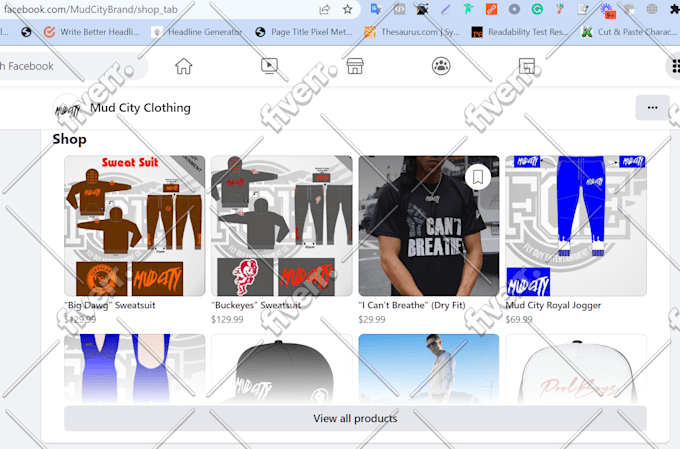The width and height of the screenshot is (680, 449).
Task: Click the Search Facebook field
Action: click(72, 66)
